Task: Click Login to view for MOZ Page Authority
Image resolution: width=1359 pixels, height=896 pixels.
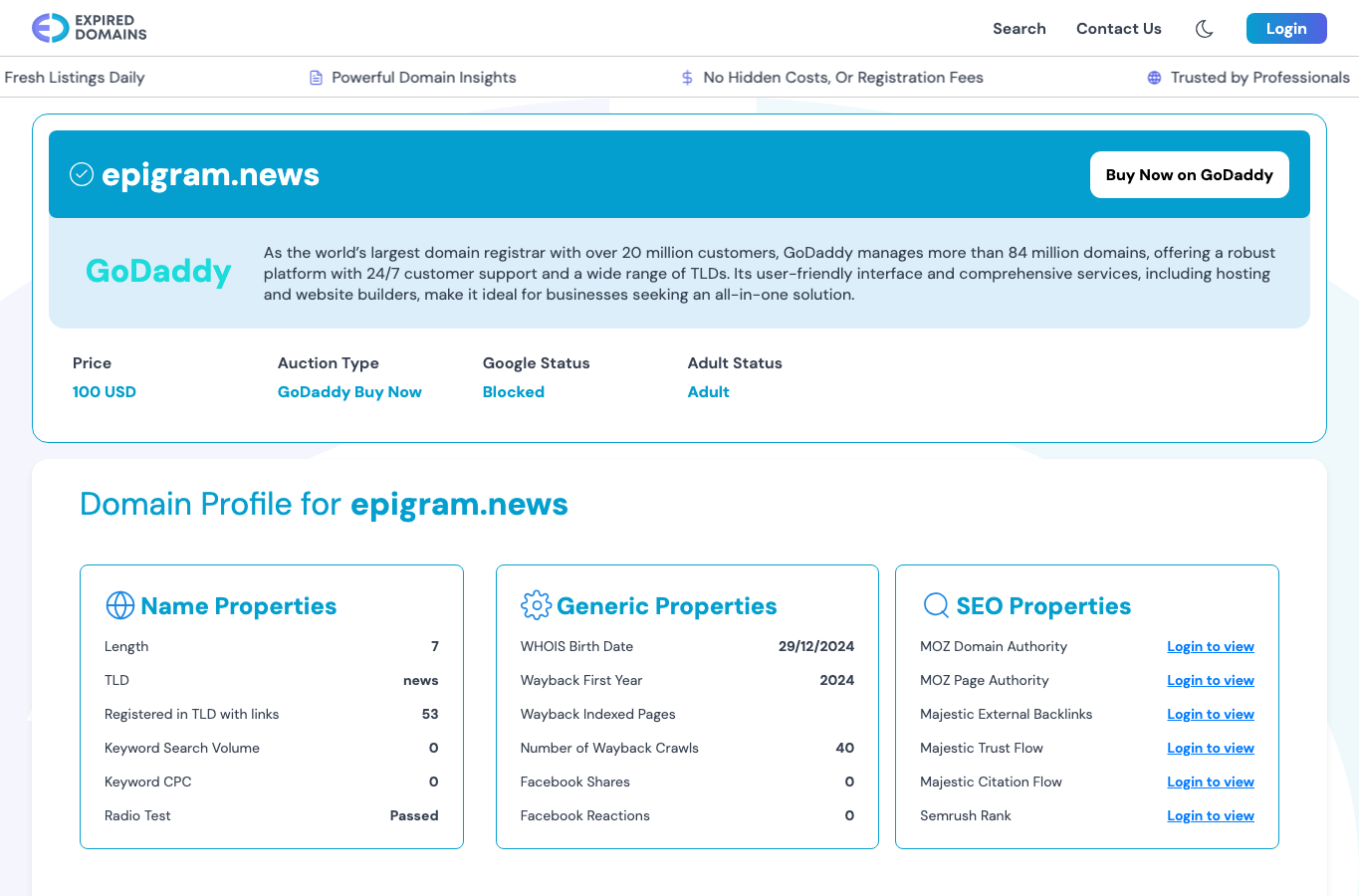Action: 1211,681
